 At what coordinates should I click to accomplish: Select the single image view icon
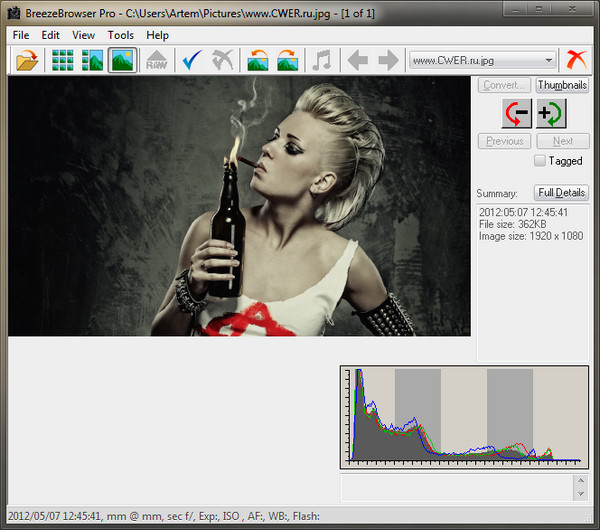(x=122, y=60)
